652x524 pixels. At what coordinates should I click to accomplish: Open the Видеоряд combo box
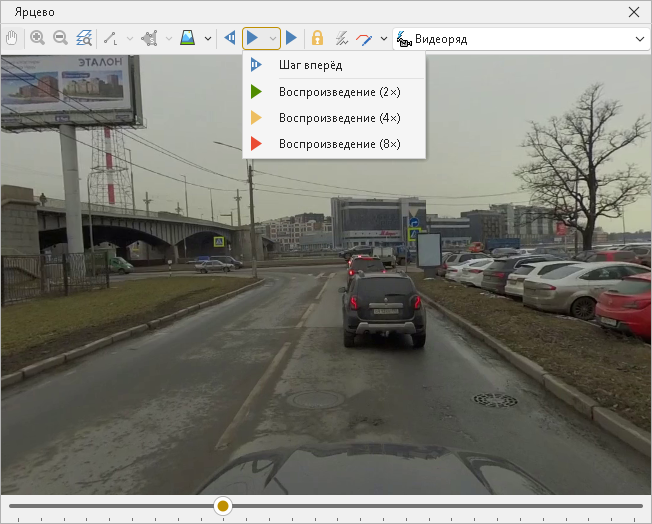pos(521,39)
